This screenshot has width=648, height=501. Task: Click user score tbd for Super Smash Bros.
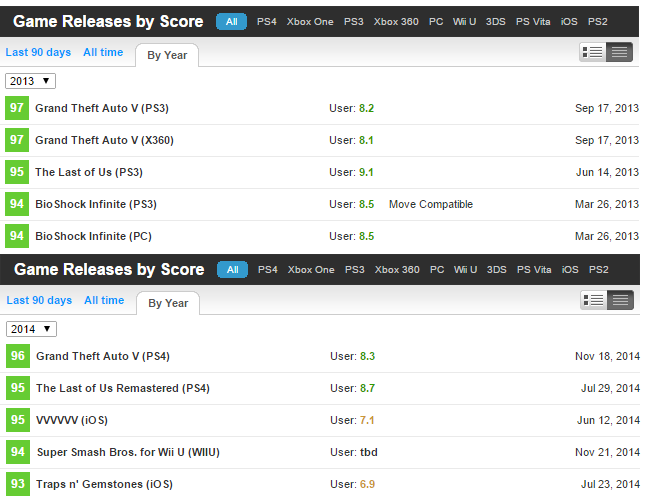click(x=369, y=452)
